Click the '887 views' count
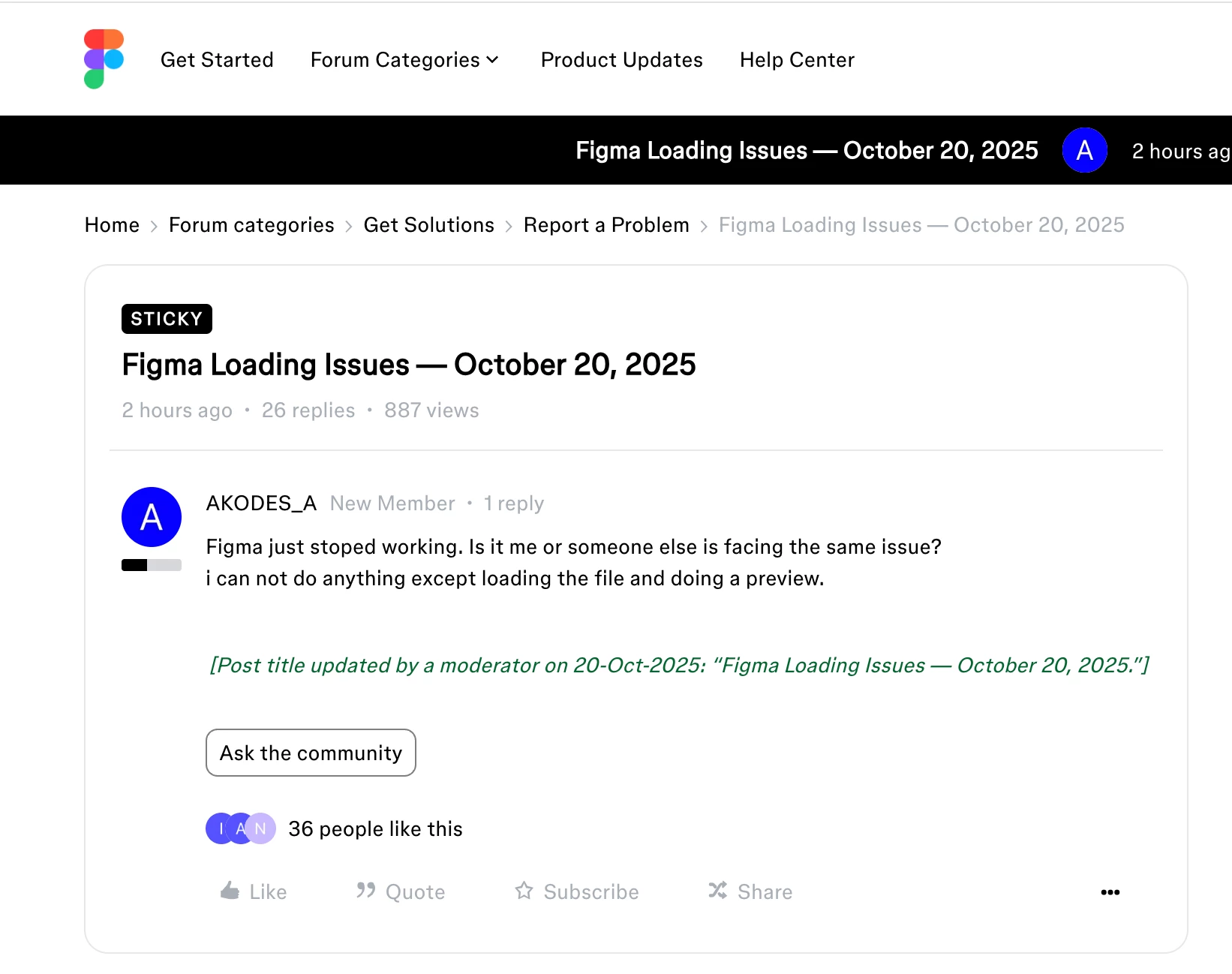Viewport: 1232px width, 974px height. 431,410
